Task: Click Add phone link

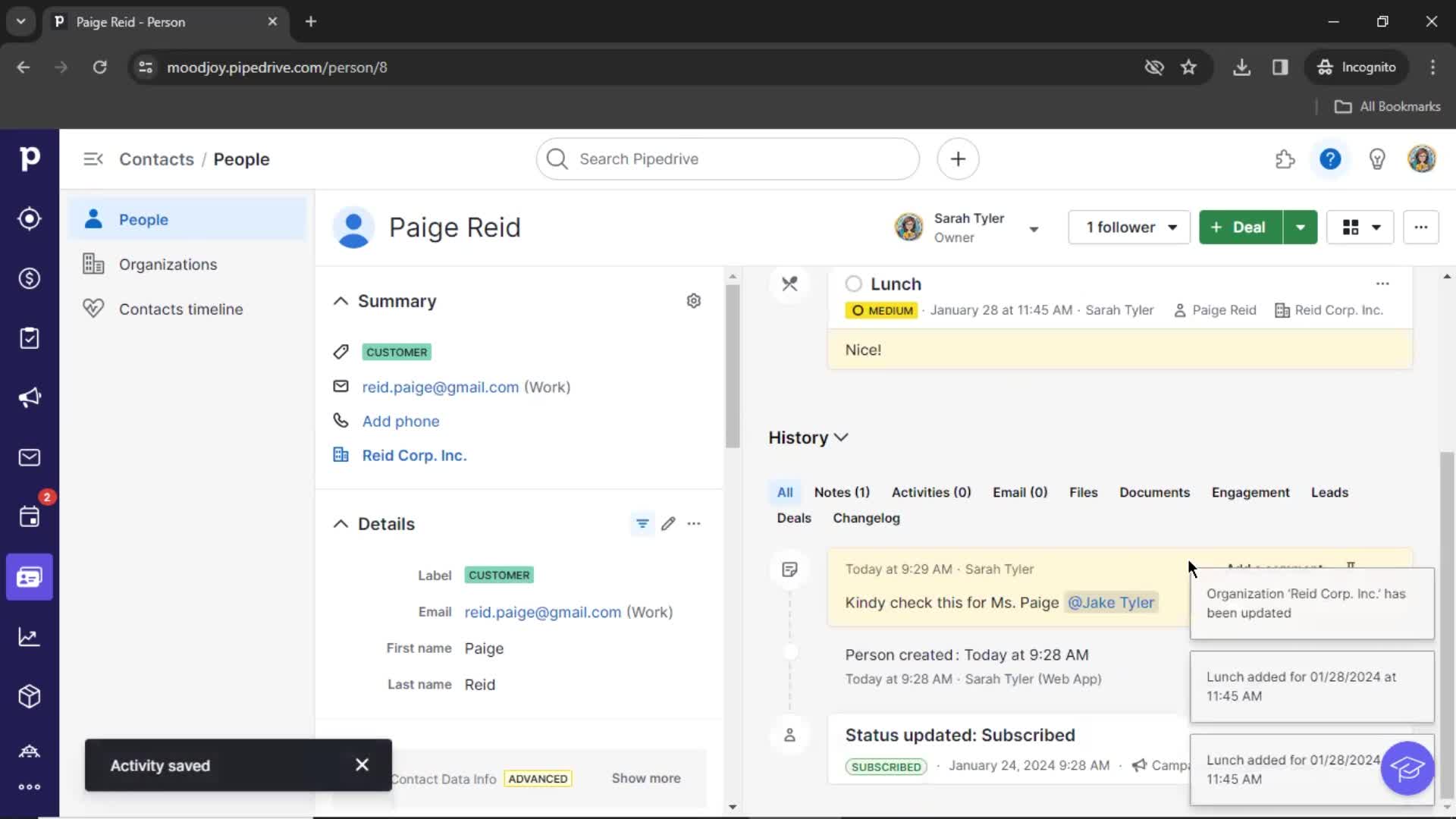Action: click(x=400, y=421)
